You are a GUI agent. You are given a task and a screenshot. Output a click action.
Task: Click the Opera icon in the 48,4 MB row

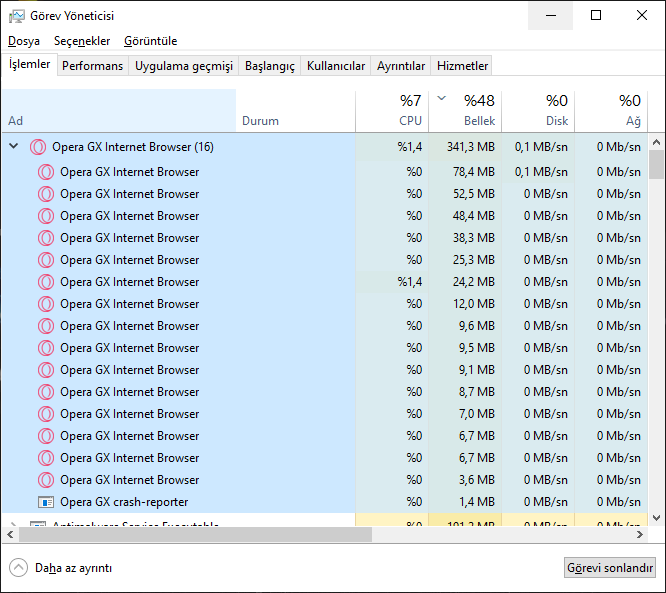pos(46,216)
